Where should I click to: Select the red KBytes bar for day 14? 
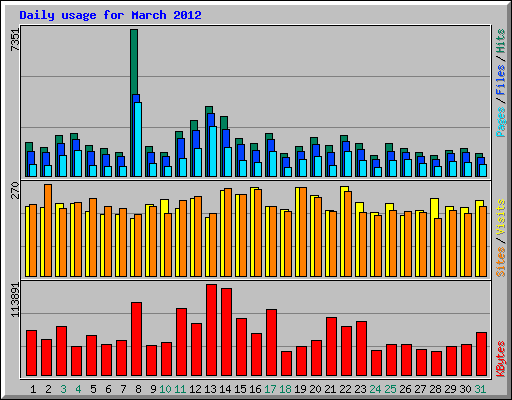pyautogui.click(x=226, y=332)
